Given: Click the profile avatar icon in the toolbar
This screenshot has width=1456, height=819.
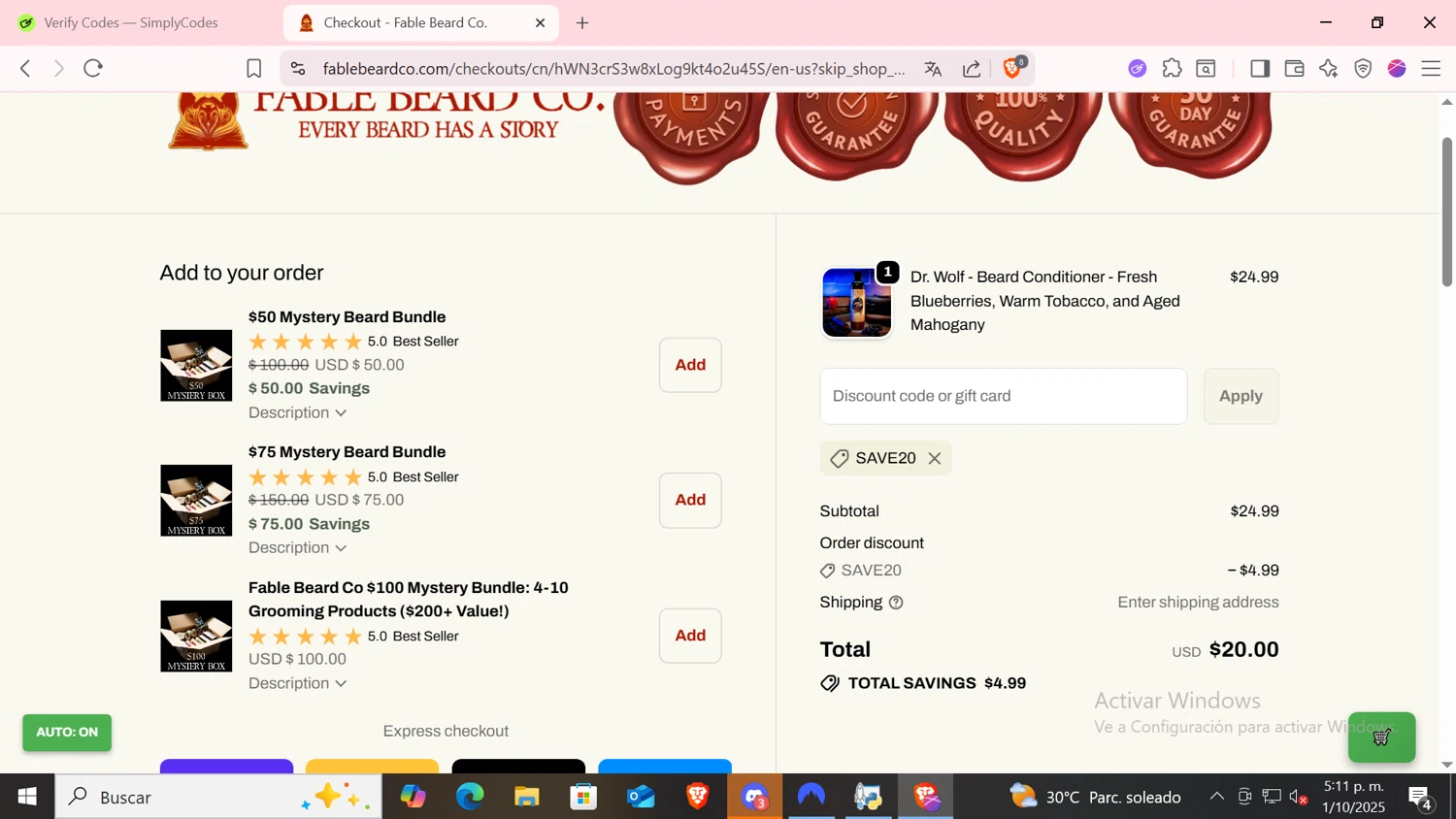Looking at the screenshot, I should click(1397, 68).
